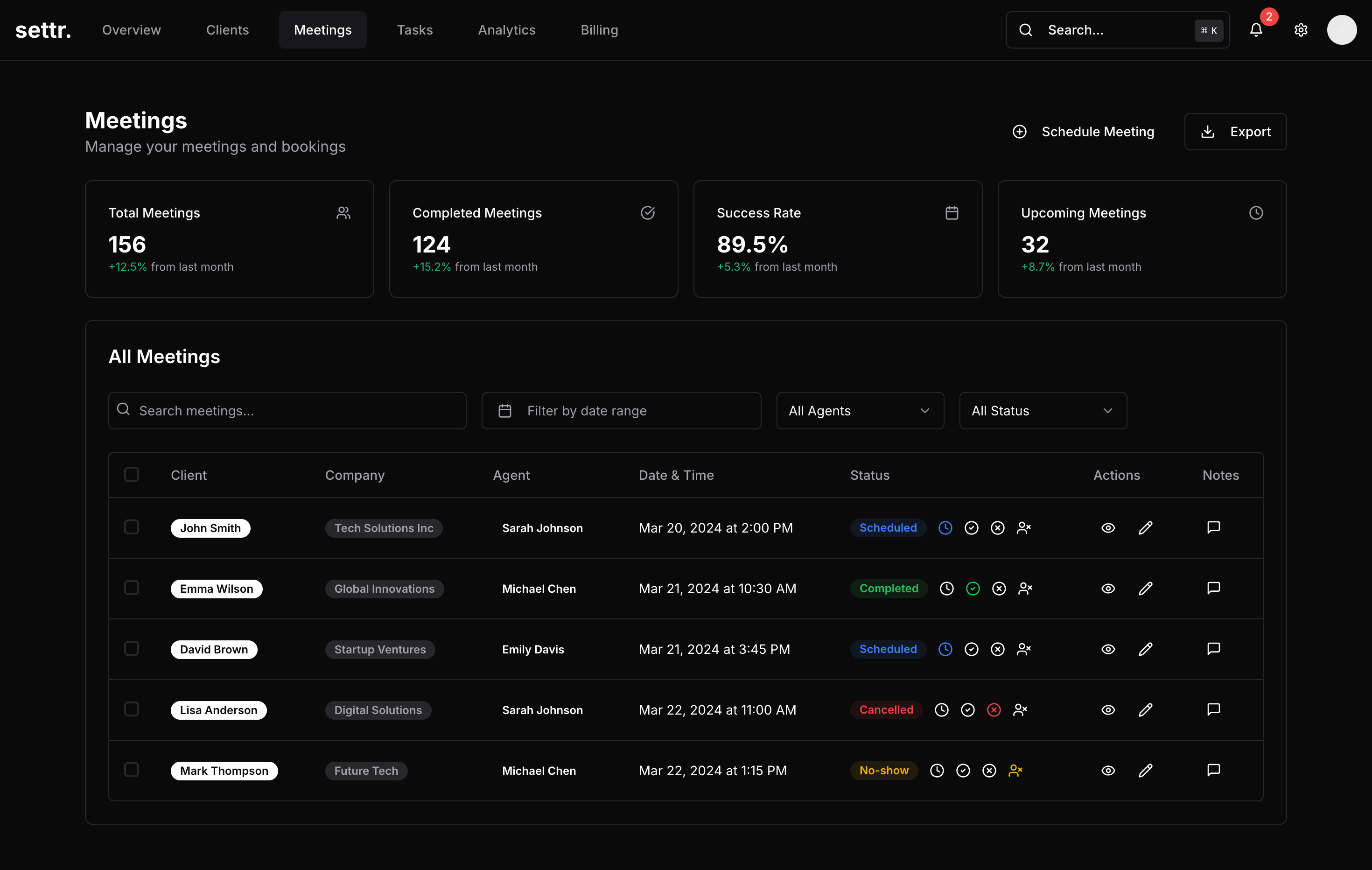Click yellow no-show icon in Mark Thompson row
The width and height of the screenshot is (1372, 870).
1016,771
